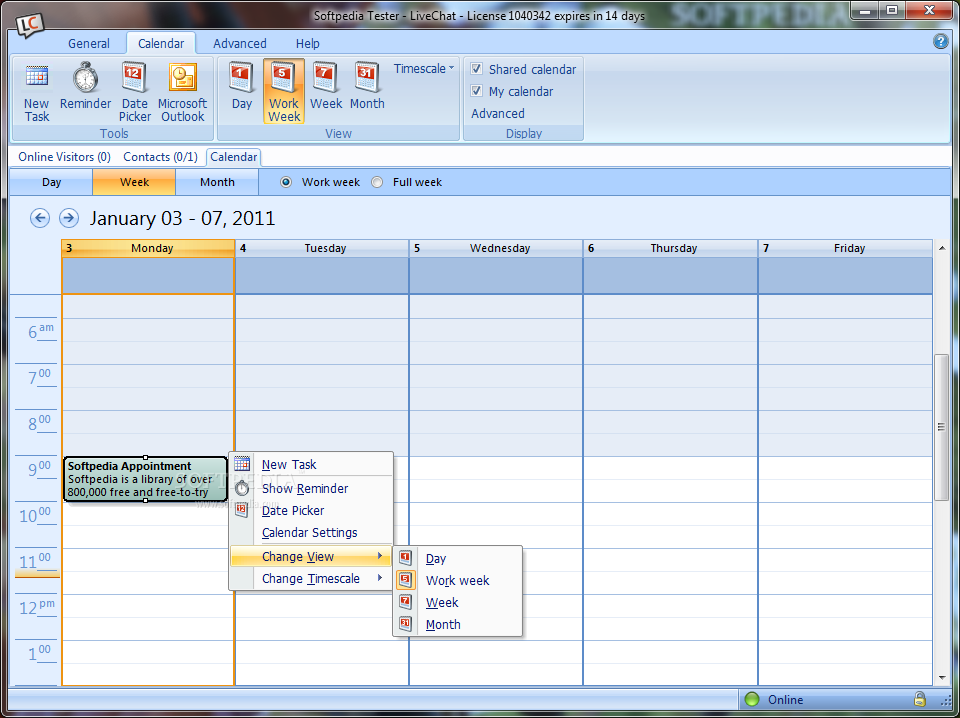Click the January 03 - 07, 2011 heading

(x=182, y=218)
